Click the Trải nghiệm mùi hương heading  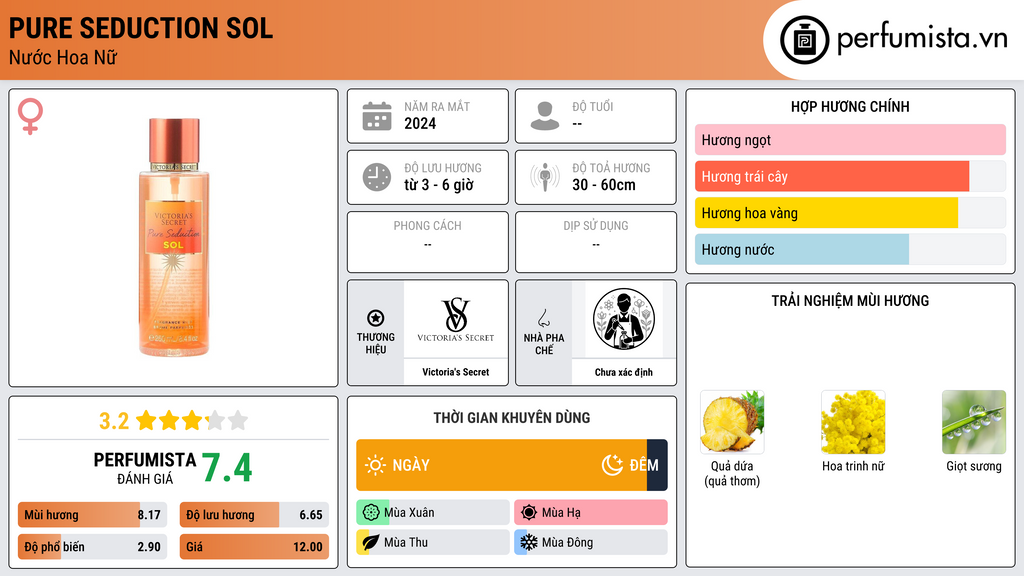tap(850, 300)
